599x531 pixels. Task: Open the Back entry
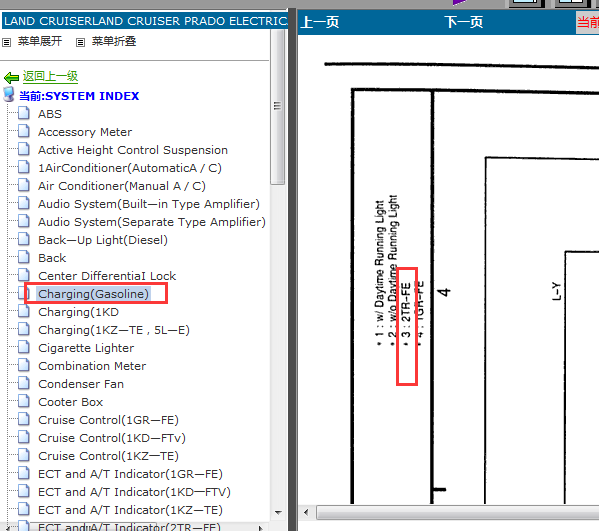52,258
